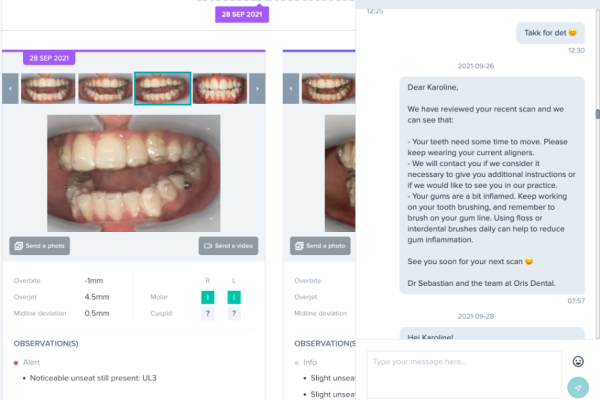Toggle left Cuspid question mark box
The image size is (600, 400).
click(234, 313)
